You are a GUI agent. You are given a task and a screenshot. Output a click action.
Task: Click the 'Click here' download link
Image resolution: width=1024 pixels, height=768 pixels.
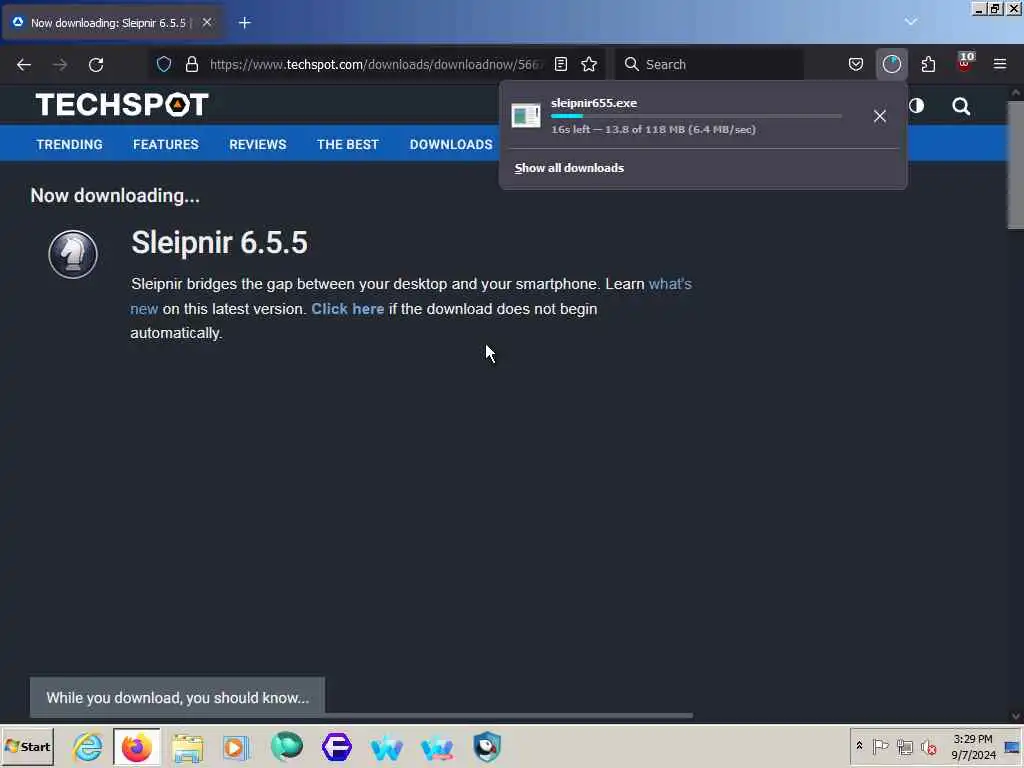point(347,309)
